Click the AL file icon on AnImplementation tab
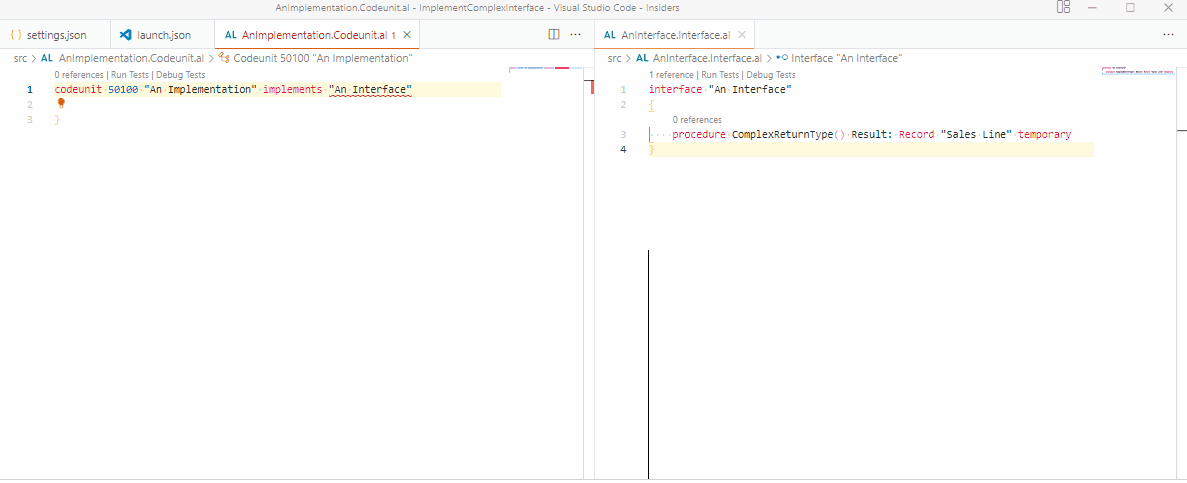 (231, 36)
